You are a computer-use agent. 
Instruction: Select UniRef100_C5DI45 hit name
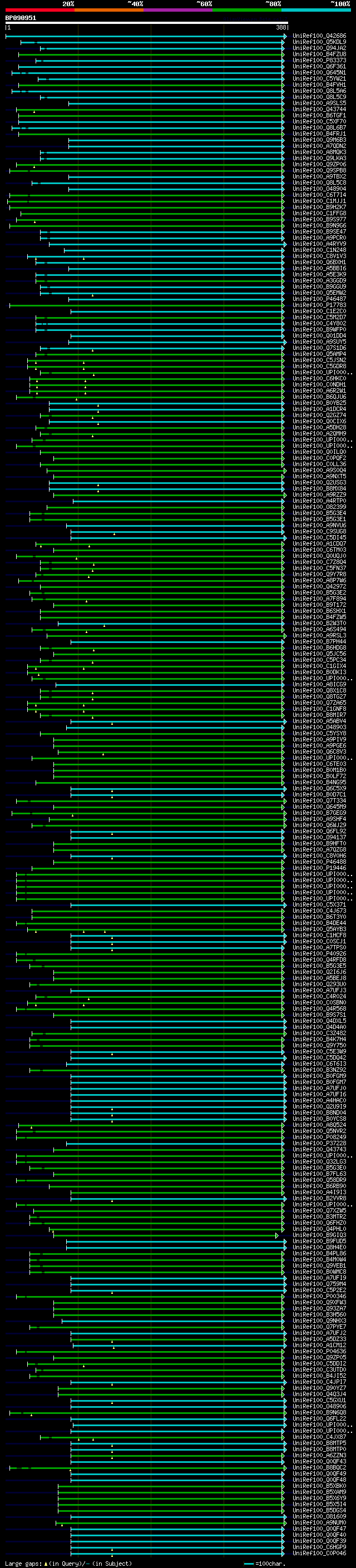[319, 537]
